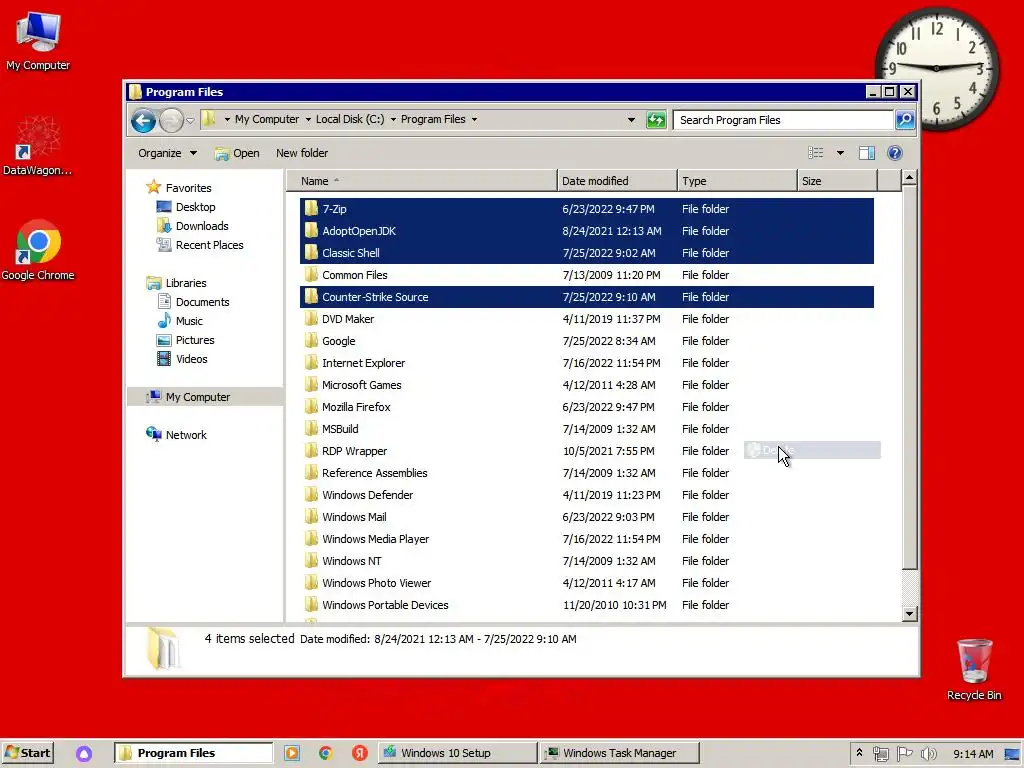Select the Internet Explorer folder

coord(586,362)
